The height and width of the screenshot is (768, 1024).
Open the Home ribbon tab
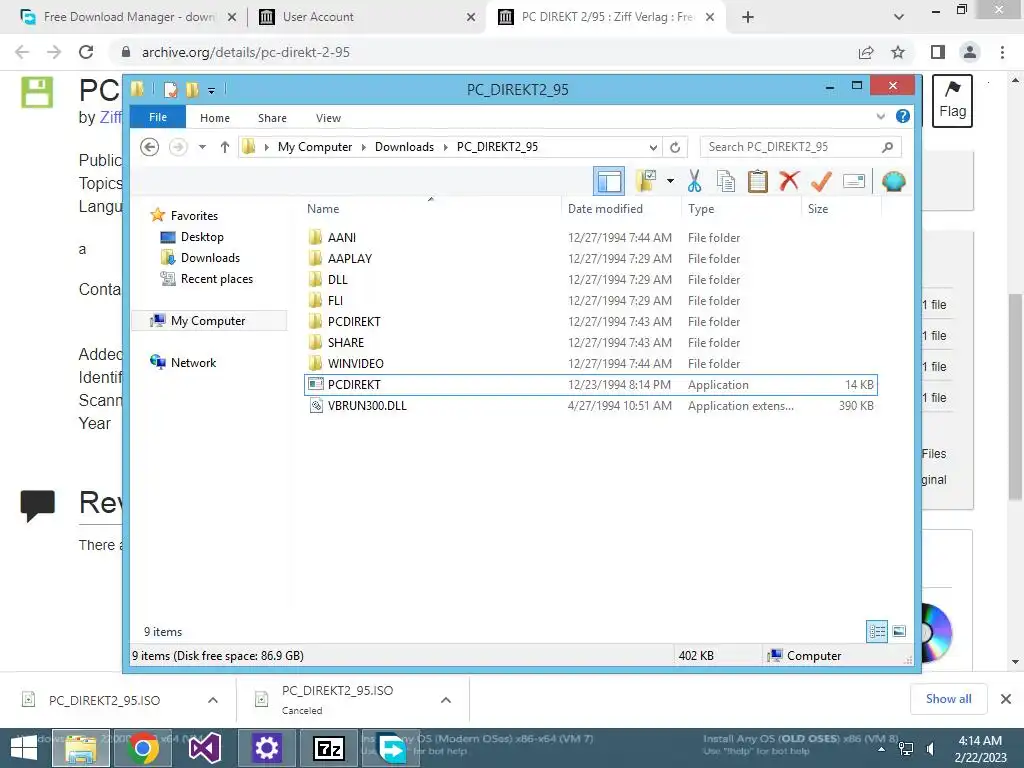click(x=215, y=118)
